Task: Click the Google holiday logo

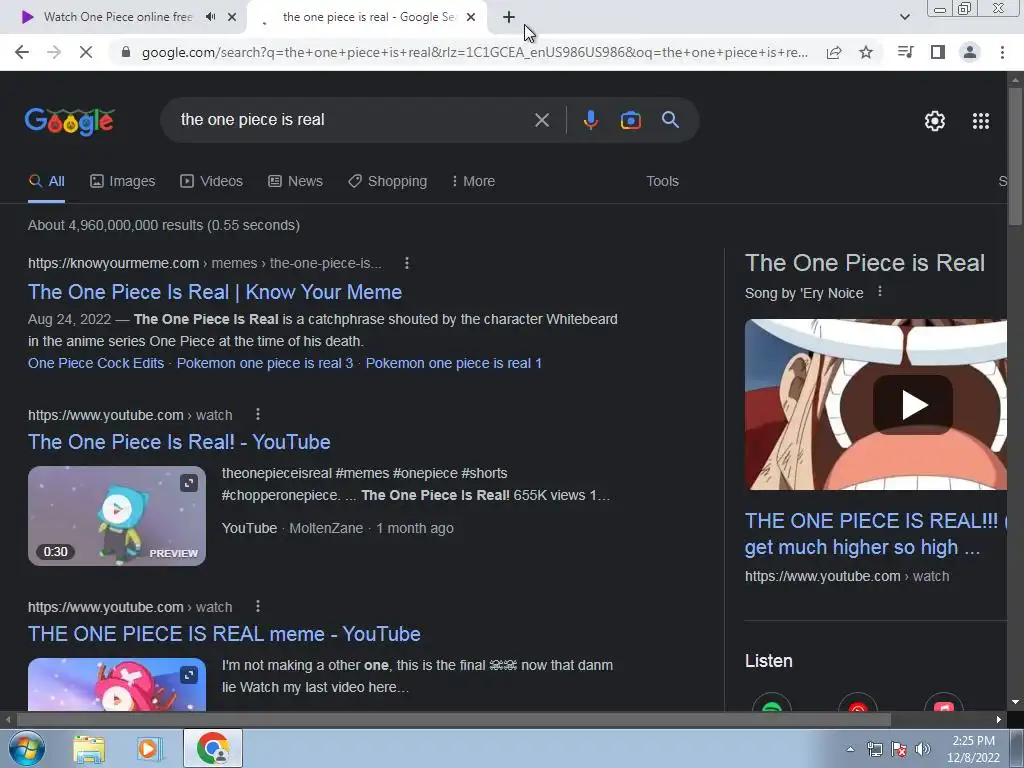Action: pyautogui.click(x=69, y=121)
